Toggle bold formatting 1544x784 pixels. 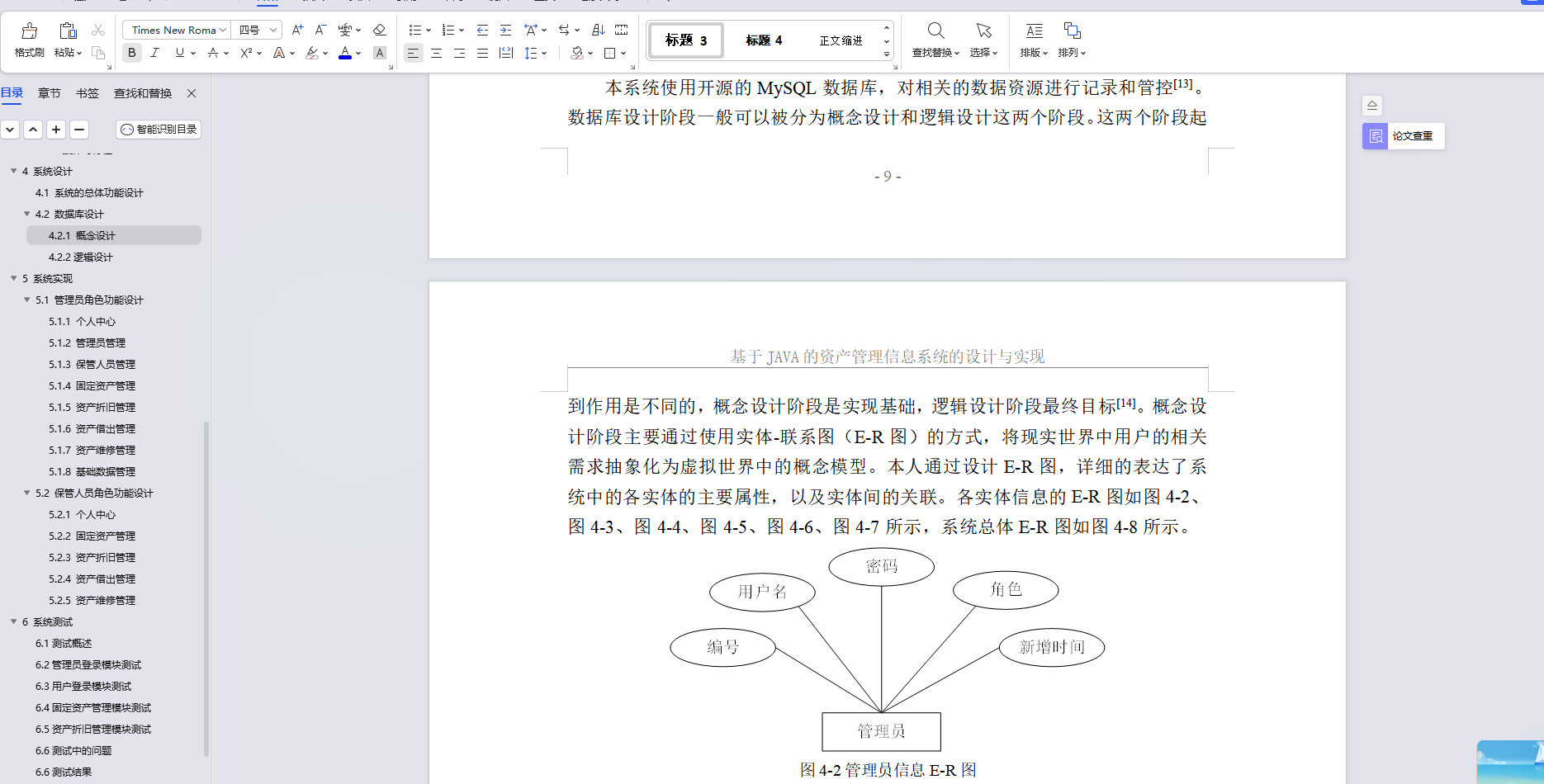click(131, 53)
